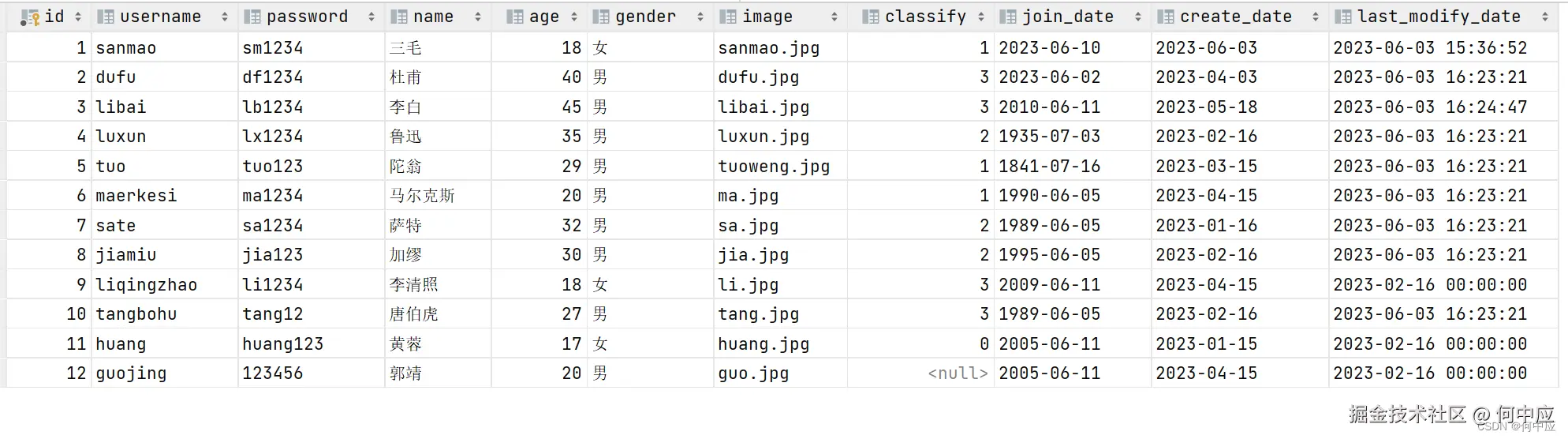Click the image column table icon

(728, 17)
